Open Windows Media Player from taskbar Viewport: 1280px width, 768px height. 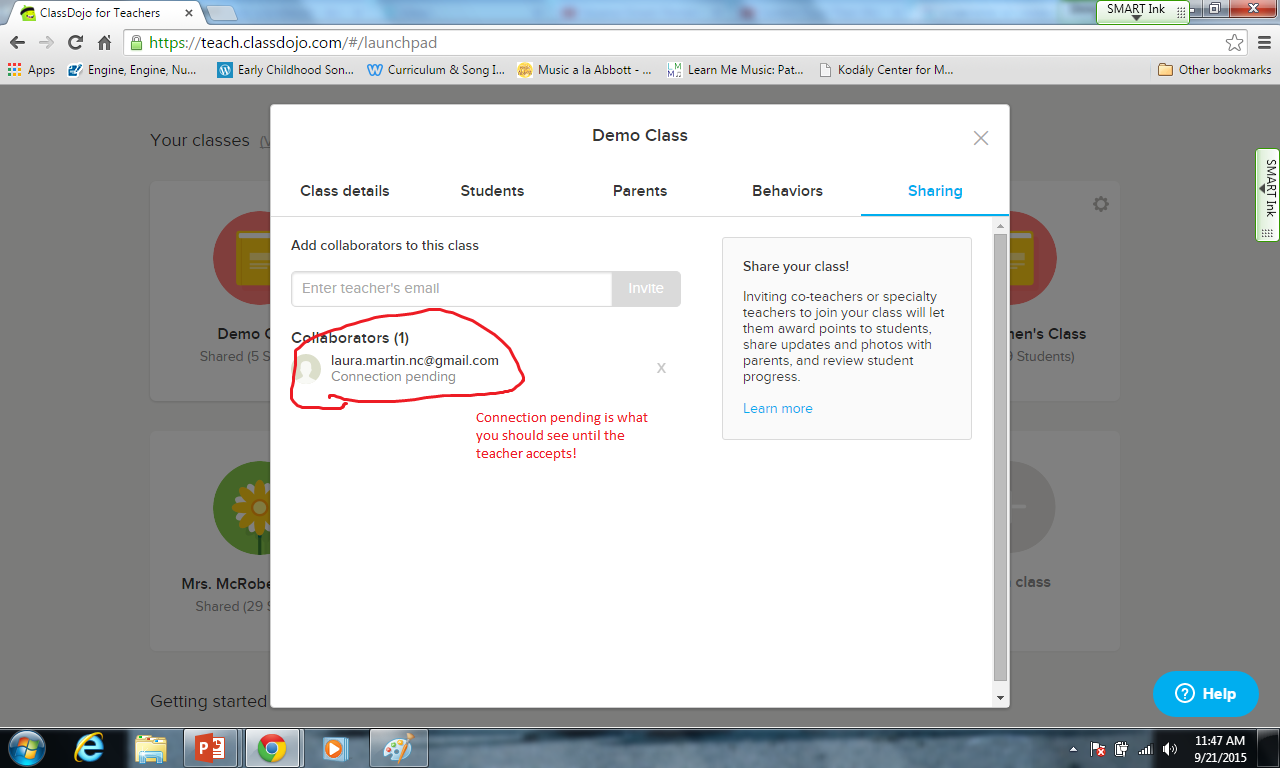pyautogui.click(x=337, y=748)
